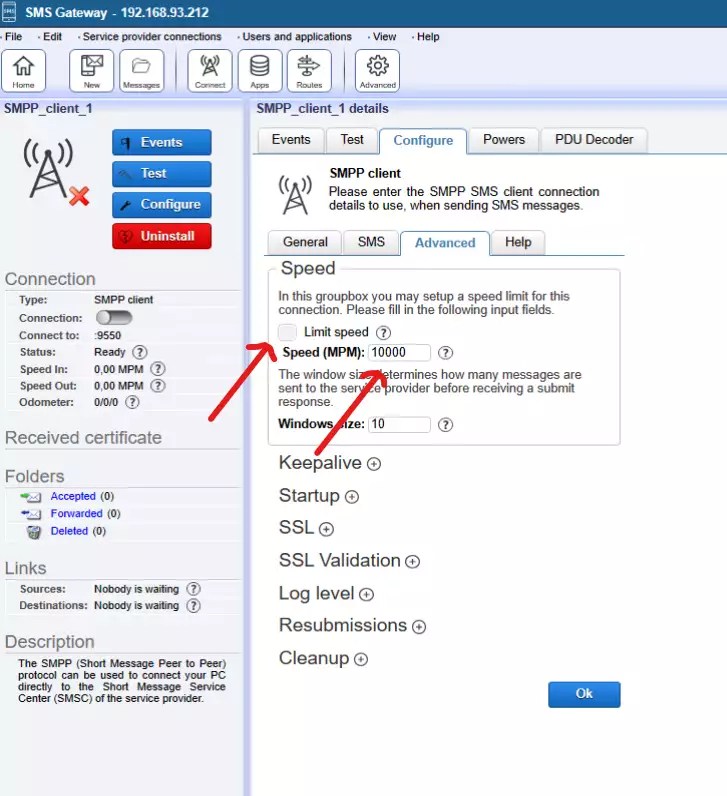
Task: Open the Users and applications menu
Action: tap(296, 37)
